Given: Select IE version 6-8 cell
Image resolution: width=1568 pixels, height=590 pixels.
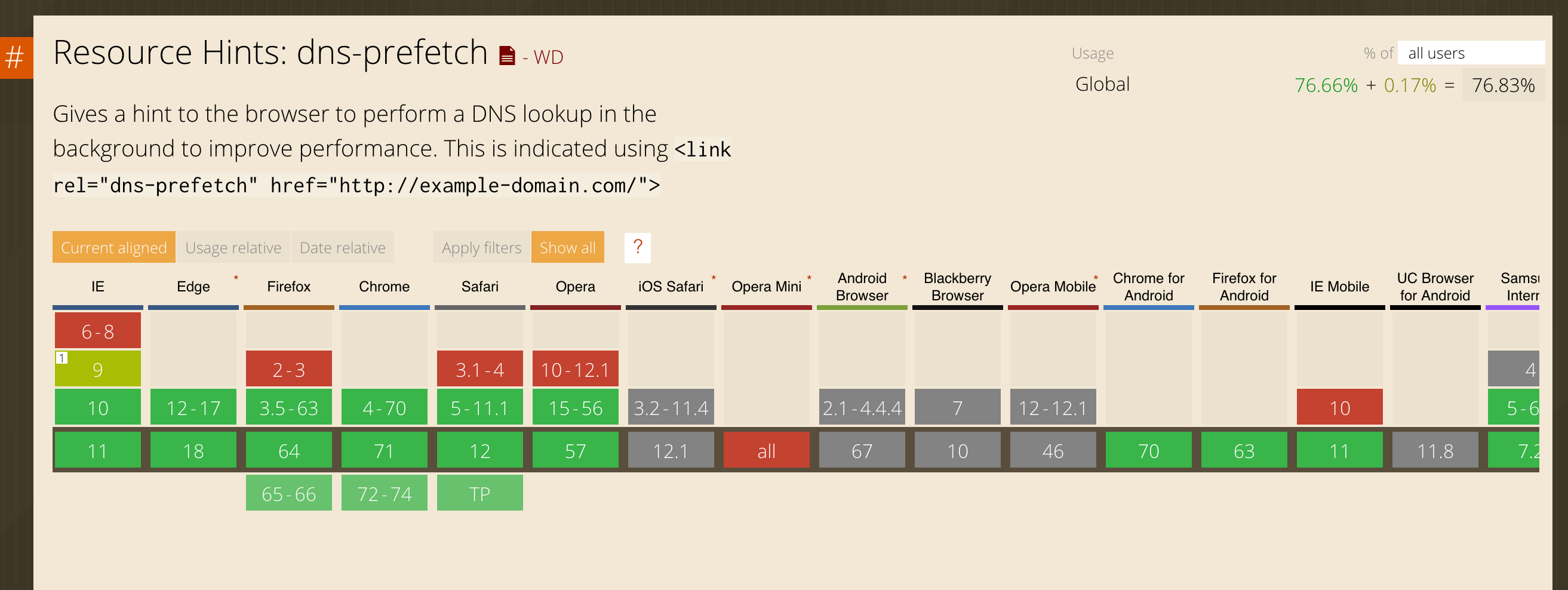Looking at the screenshot, I should tap(98, 331).
